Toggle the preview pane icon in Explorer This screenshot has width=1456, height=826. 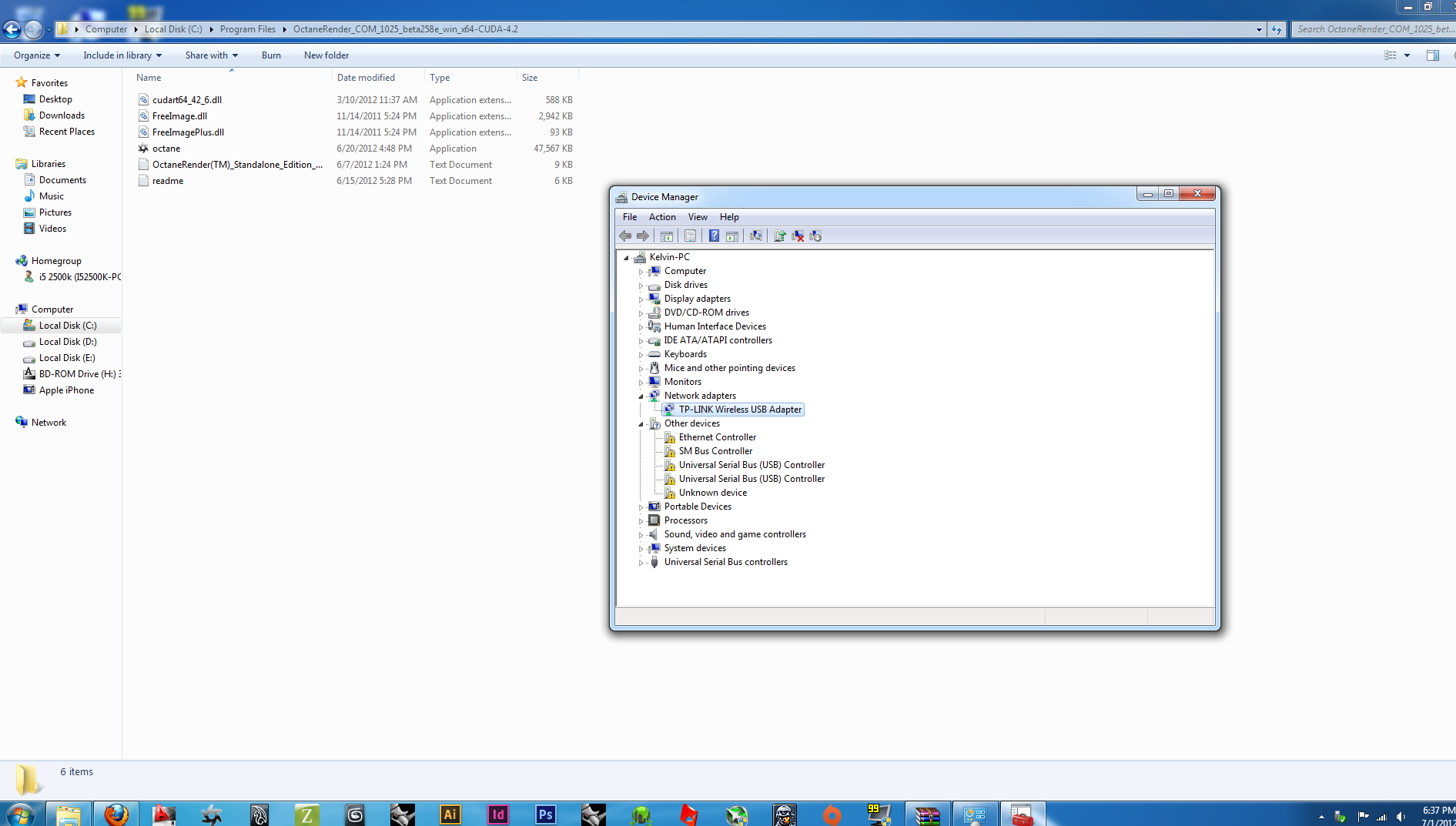pos(1432,55)
